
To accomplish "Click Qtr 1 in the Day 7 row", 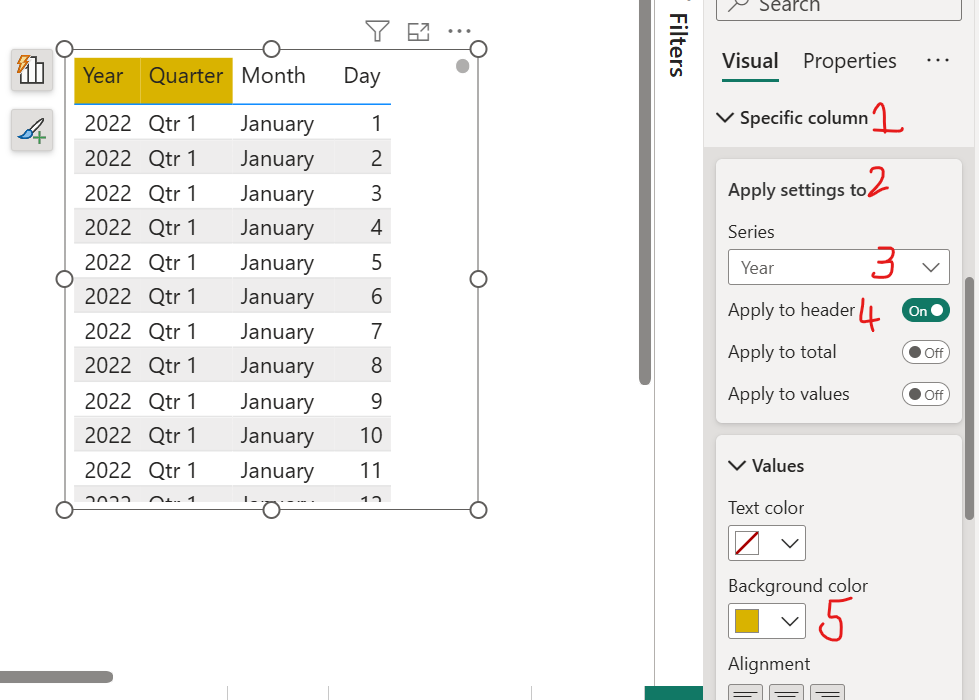I will (172, 331).
